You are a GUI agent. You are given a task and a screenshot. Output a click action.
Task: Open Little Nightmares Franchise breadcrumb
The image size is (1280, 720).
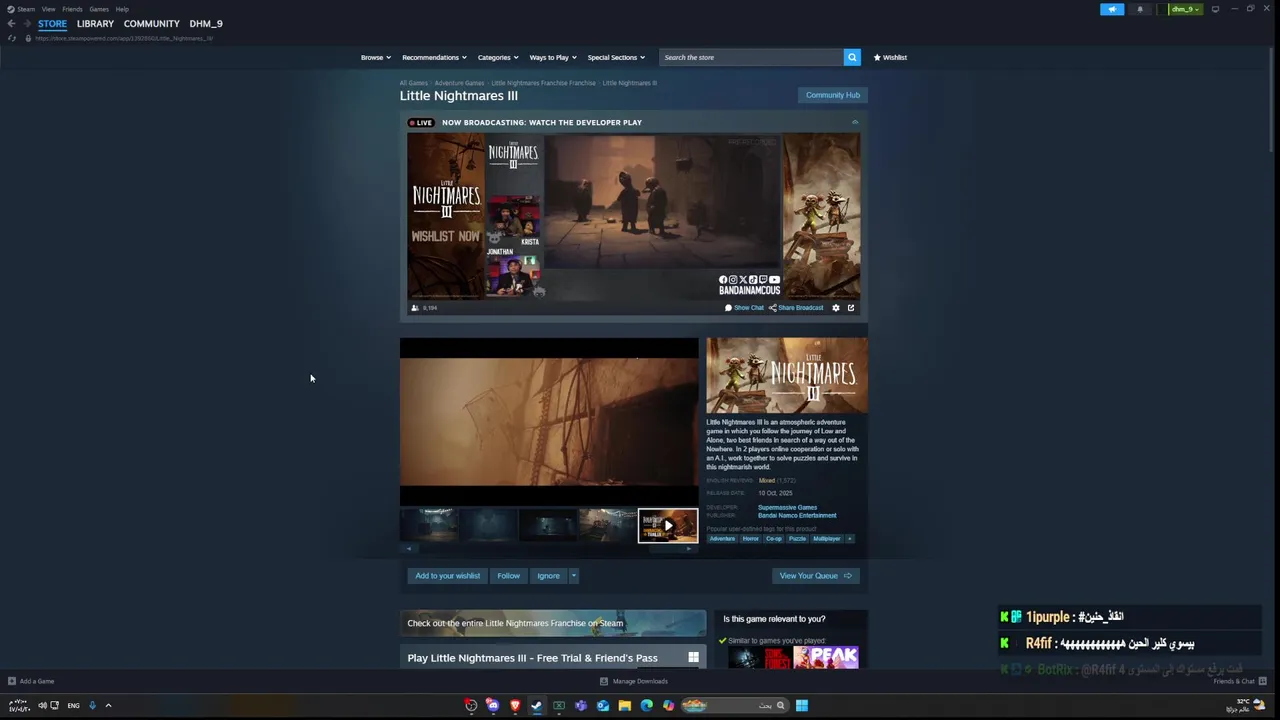click(x=543, y=83)
